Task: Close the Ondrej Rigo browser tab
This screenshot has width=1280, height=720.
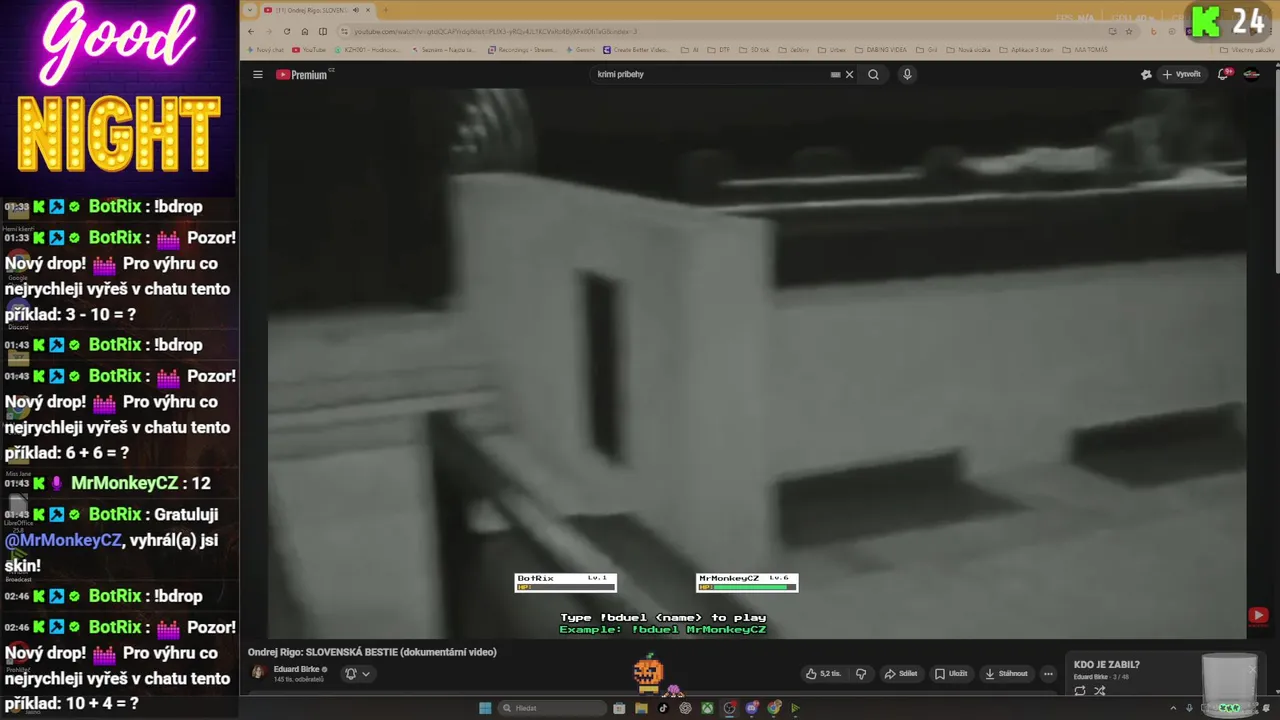Action: coord(368,10)
